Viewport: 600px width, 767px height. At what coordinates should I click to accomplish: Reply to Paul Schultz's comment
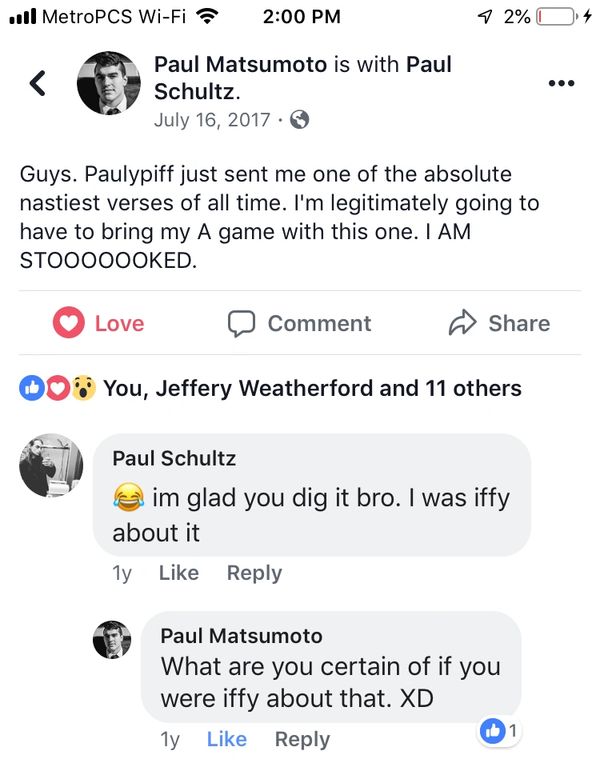click(x=254, y=573)
